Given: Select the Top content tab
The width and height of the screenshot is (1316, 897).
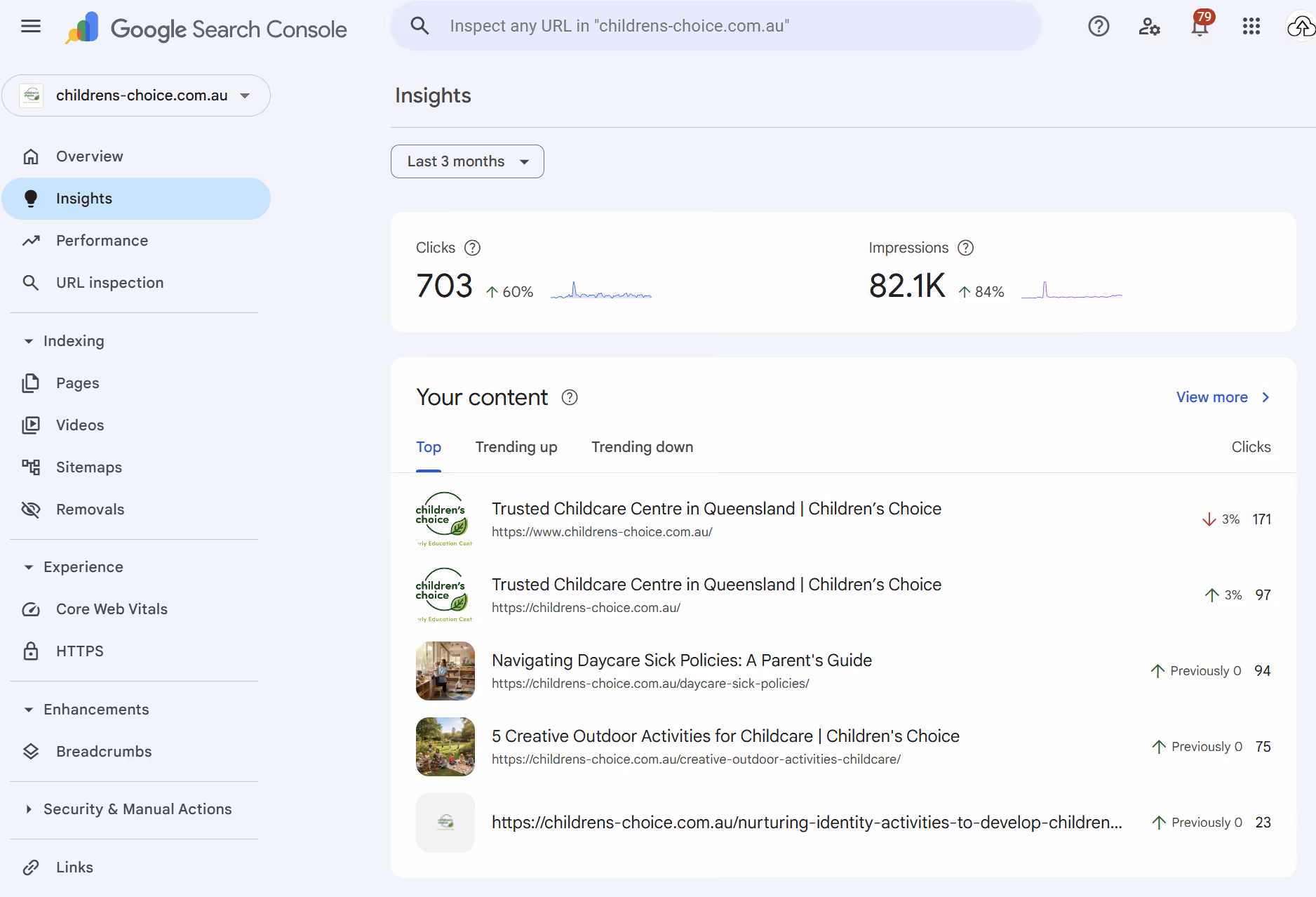Looking at the screenshot, I should [x=429, y=447].
